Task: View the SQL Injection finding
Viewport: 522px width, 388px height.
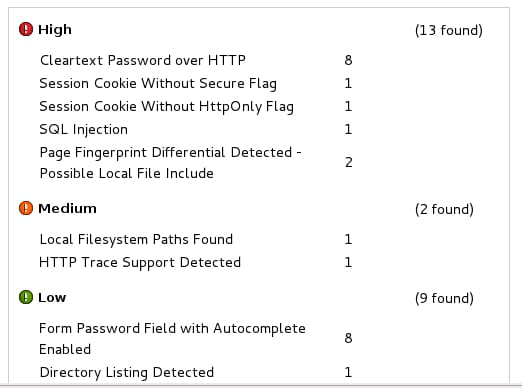Action: coord(84,129)
